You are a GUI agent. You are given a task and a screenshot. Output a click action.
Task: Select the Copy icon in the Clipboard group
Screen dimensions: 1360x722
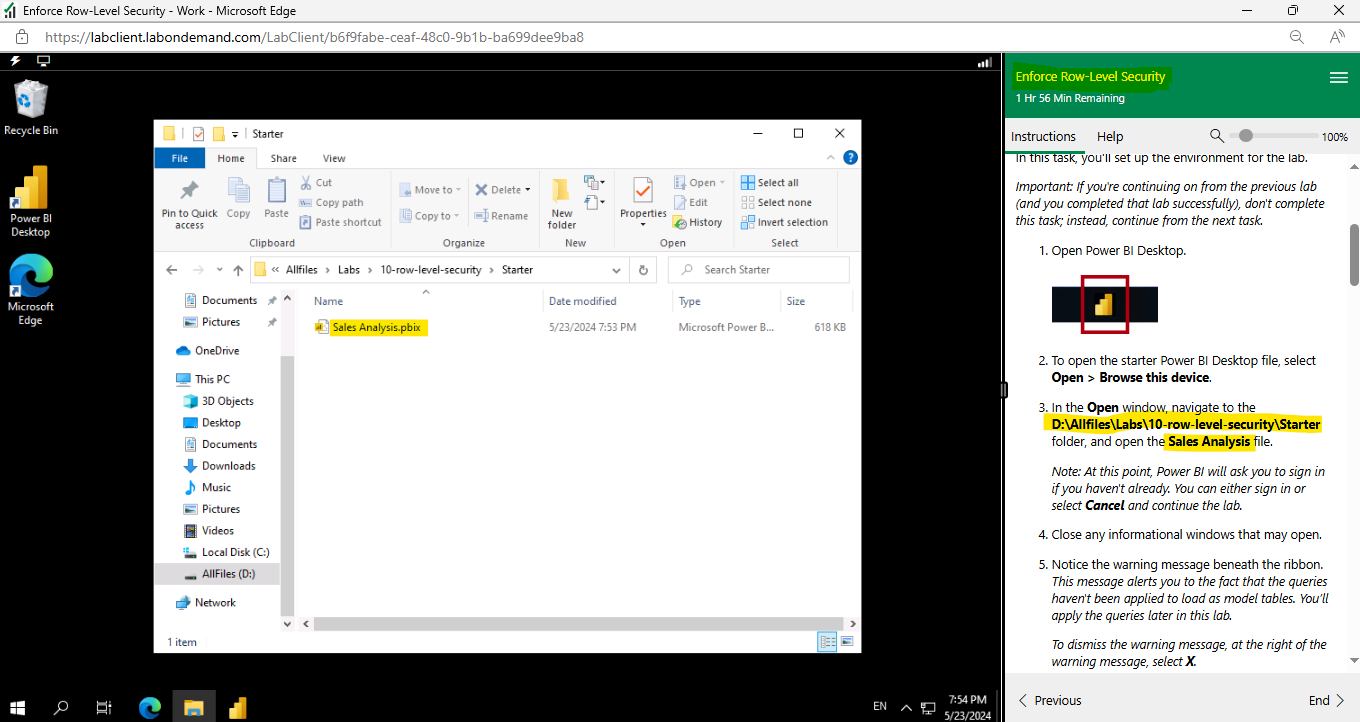tap(238, 196)
